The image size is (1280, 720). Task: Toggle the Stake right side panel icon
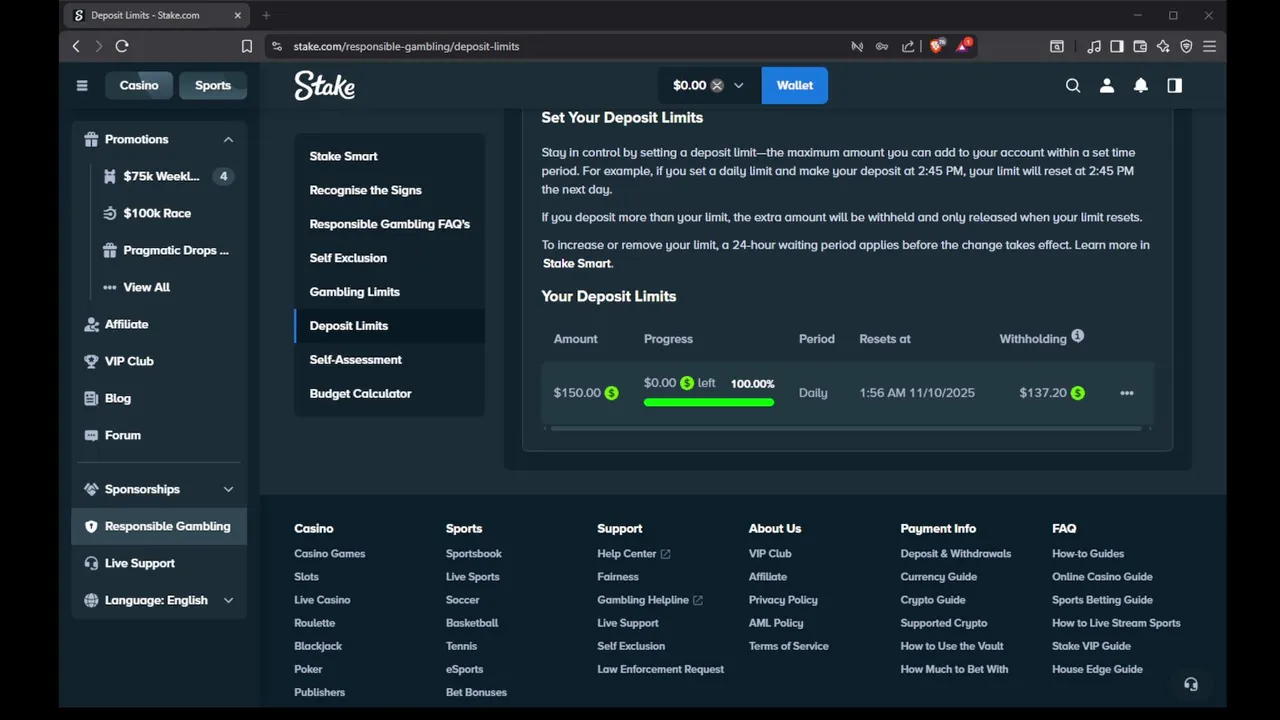1175,86
